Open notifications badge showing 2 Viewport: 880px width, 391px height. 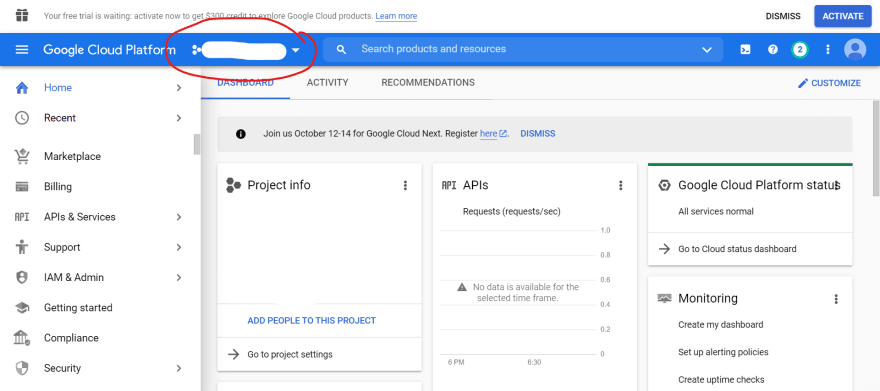[800, 49]
